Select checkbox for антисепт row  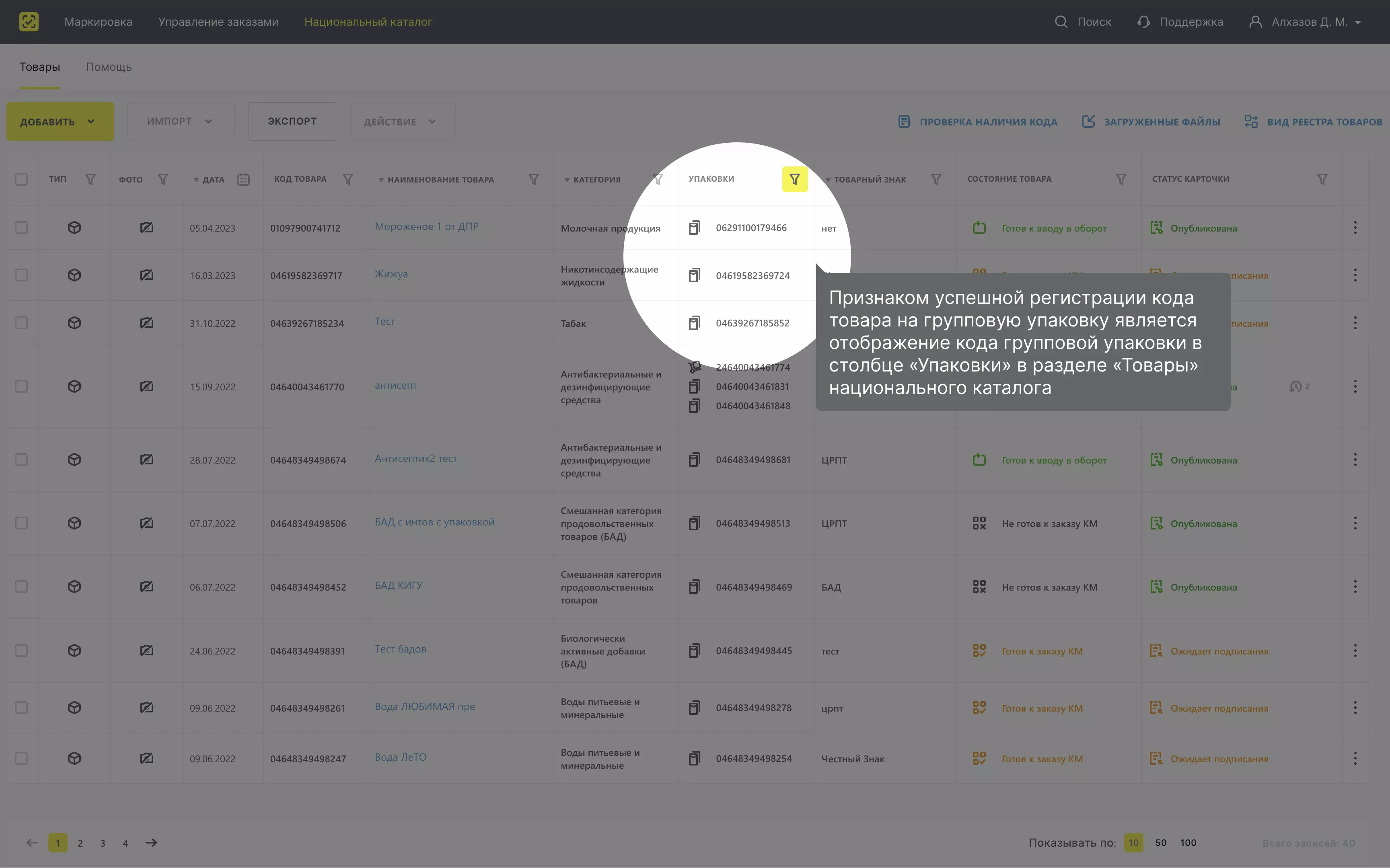click(21, 386)
